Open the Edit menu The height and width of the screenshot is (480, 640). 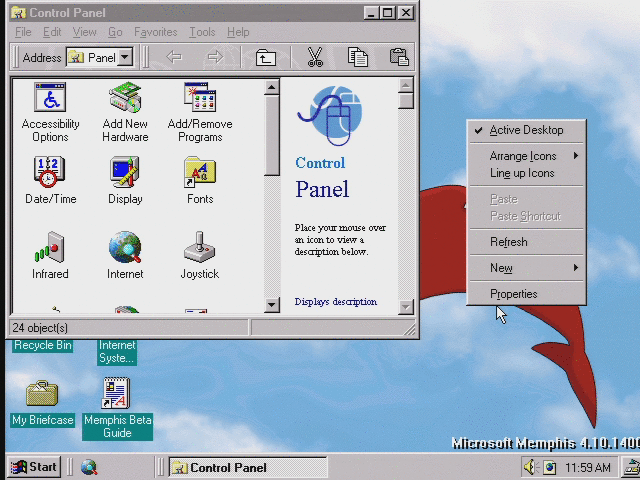click(x=52, y=32)
